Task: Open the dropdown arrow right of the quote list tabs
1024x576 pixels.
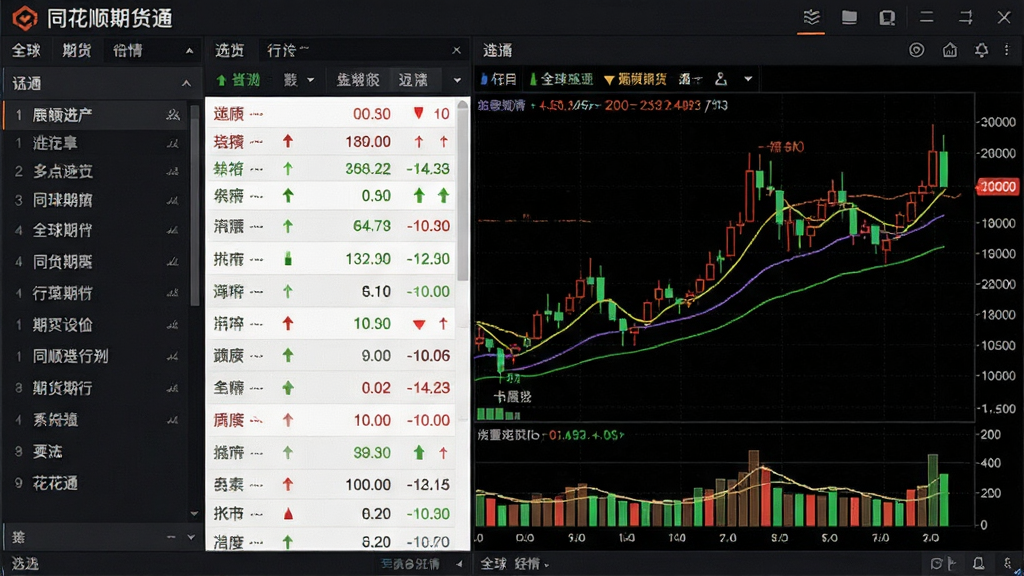Action: pyautogui.click(x=457, y=80)
